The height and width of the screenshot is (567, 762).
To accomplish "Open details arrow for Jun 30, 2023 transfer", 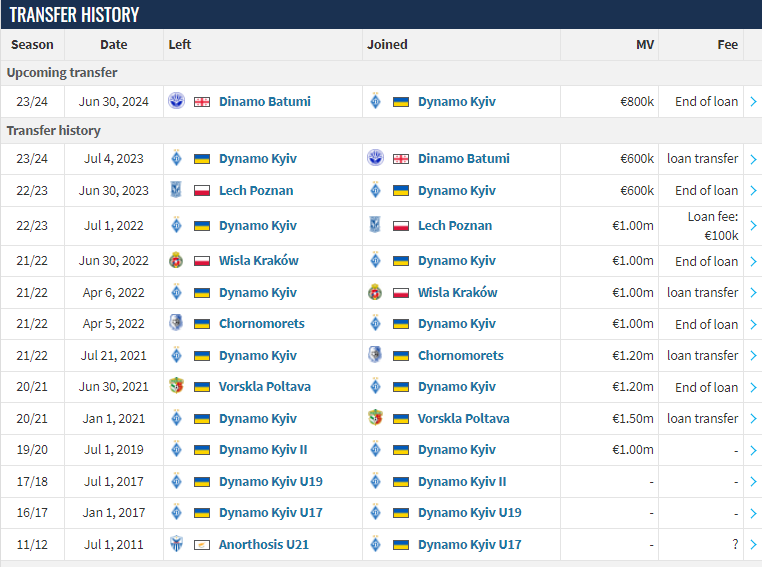I will point(753,190).
